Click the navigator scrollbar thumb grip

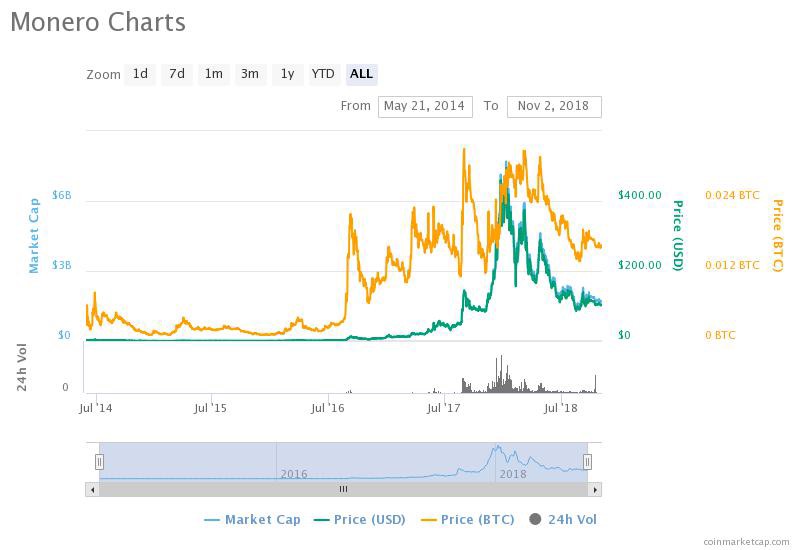tap(343, 489)
